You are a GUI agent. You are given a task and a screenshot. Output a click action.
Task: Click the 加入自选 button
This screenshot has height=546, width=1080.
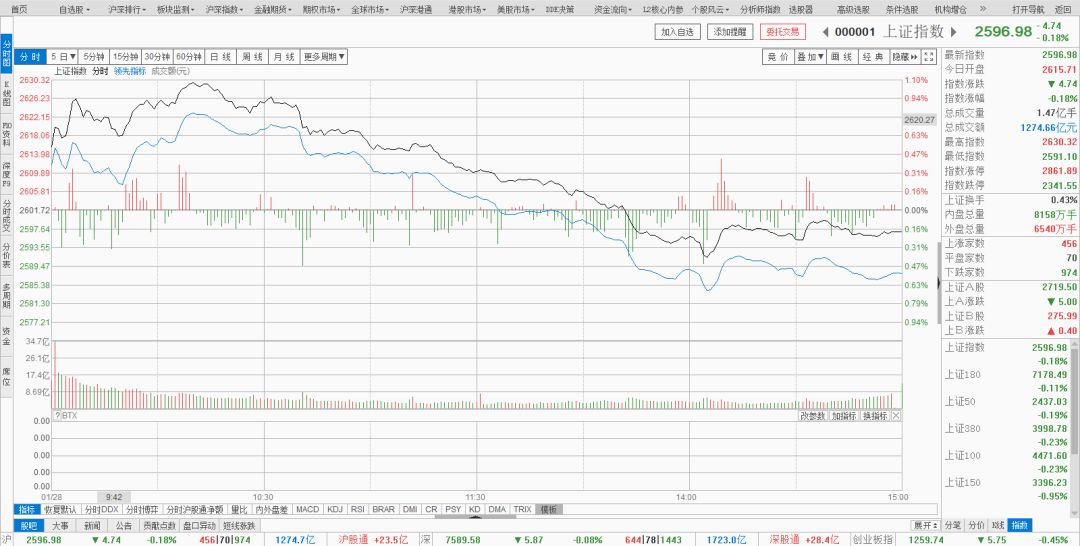pyautogui.click(x=679, y=32)
